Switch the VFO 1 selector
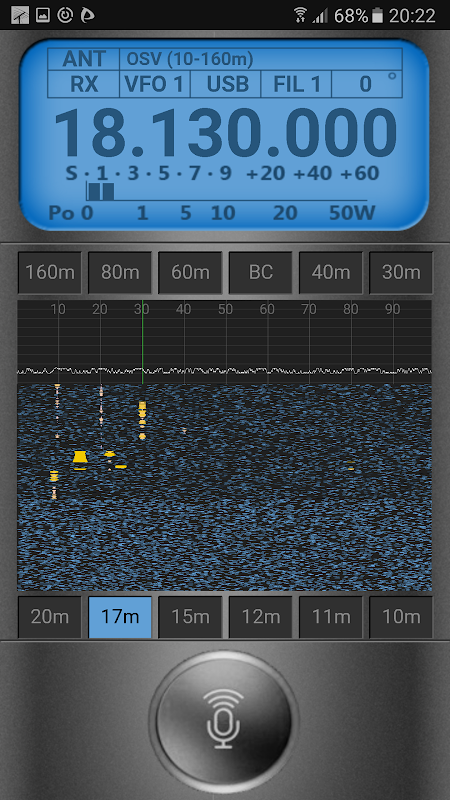Viewport: 450px width, 800px height. [x=155, y=84]
